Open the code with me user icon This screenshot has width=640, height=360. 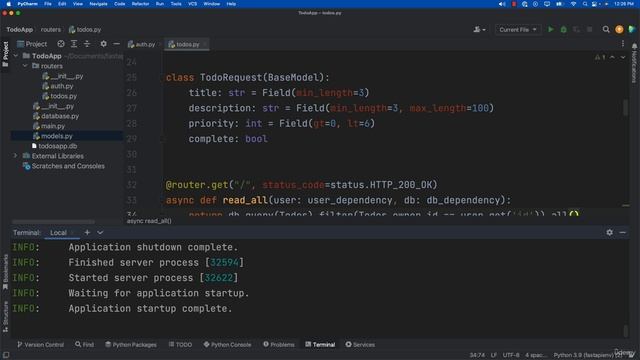476,29
